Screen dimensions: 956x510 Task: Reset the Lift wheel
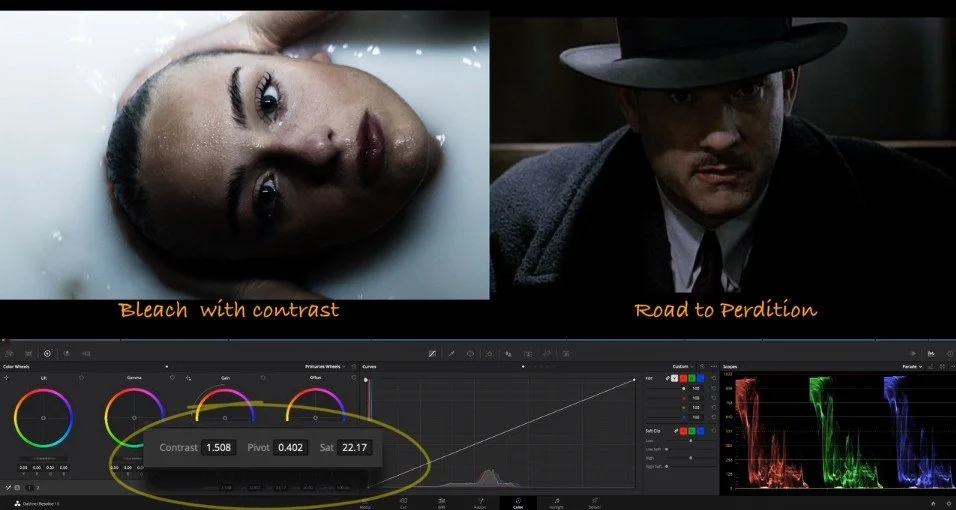(x=81, y=378)
